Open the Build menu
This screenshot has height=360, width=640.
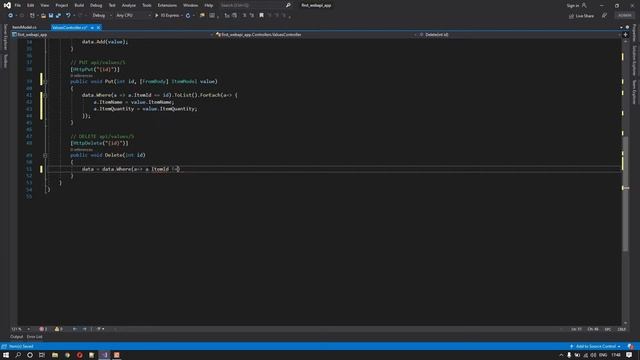click(79, 5)
